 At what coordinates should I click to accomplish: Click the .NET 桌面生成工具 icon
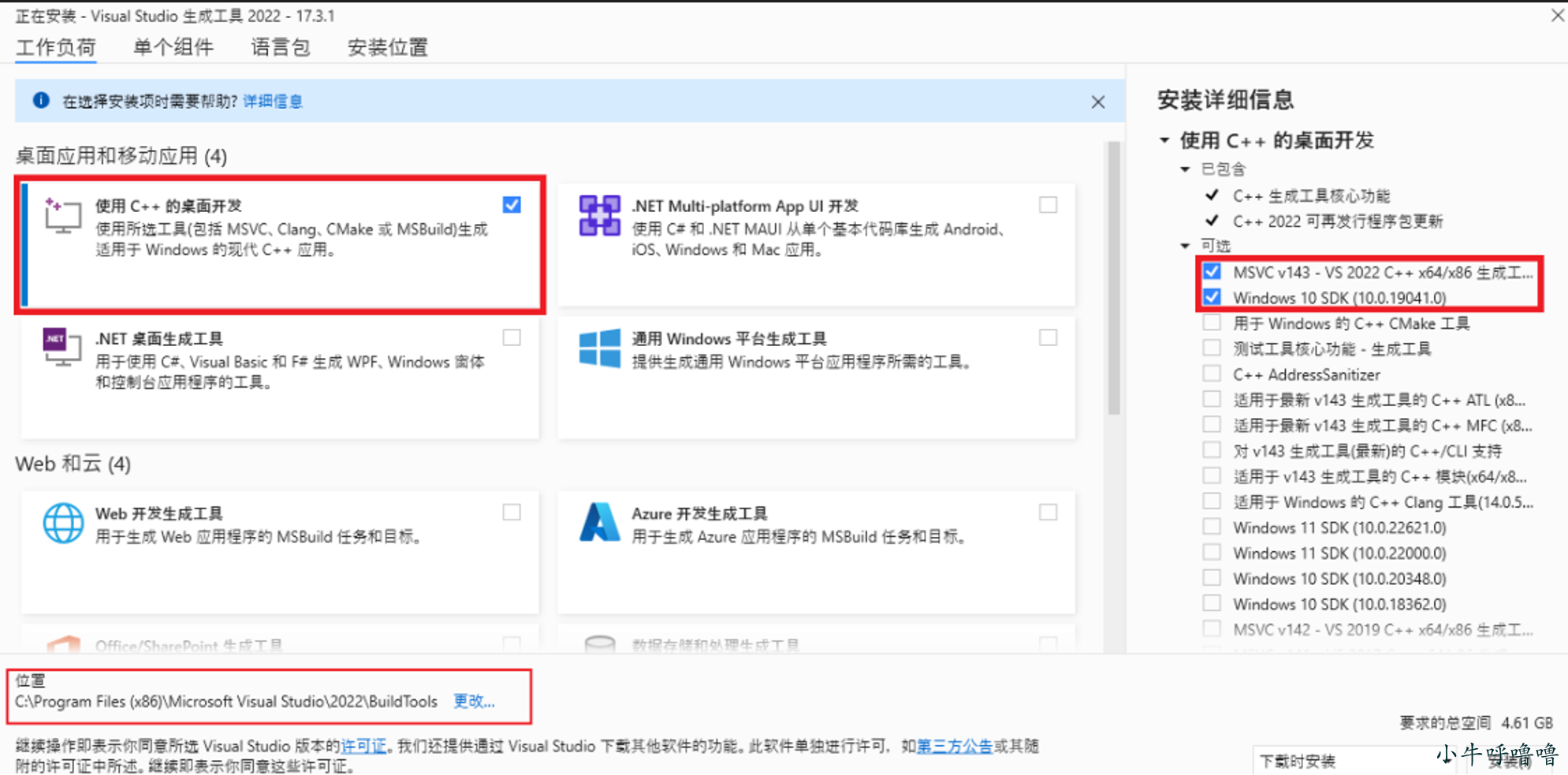62,348
